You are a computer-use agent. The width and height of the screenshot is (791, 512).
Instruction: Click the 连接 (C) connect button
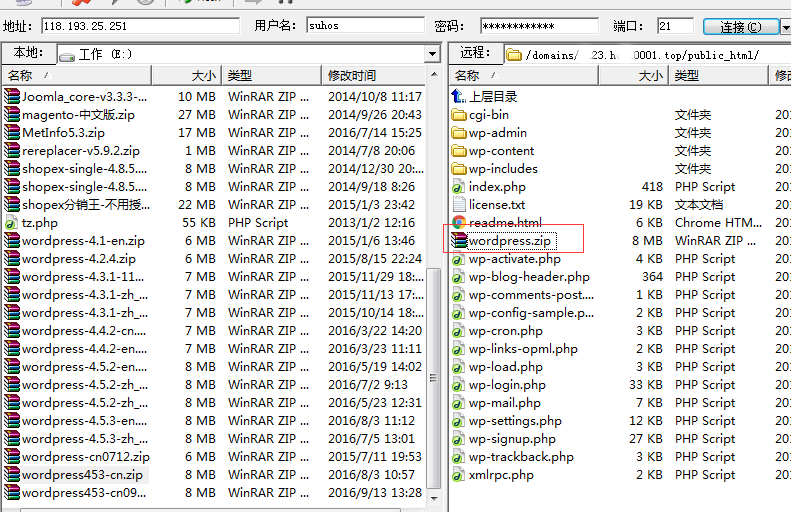pos(741,27)
